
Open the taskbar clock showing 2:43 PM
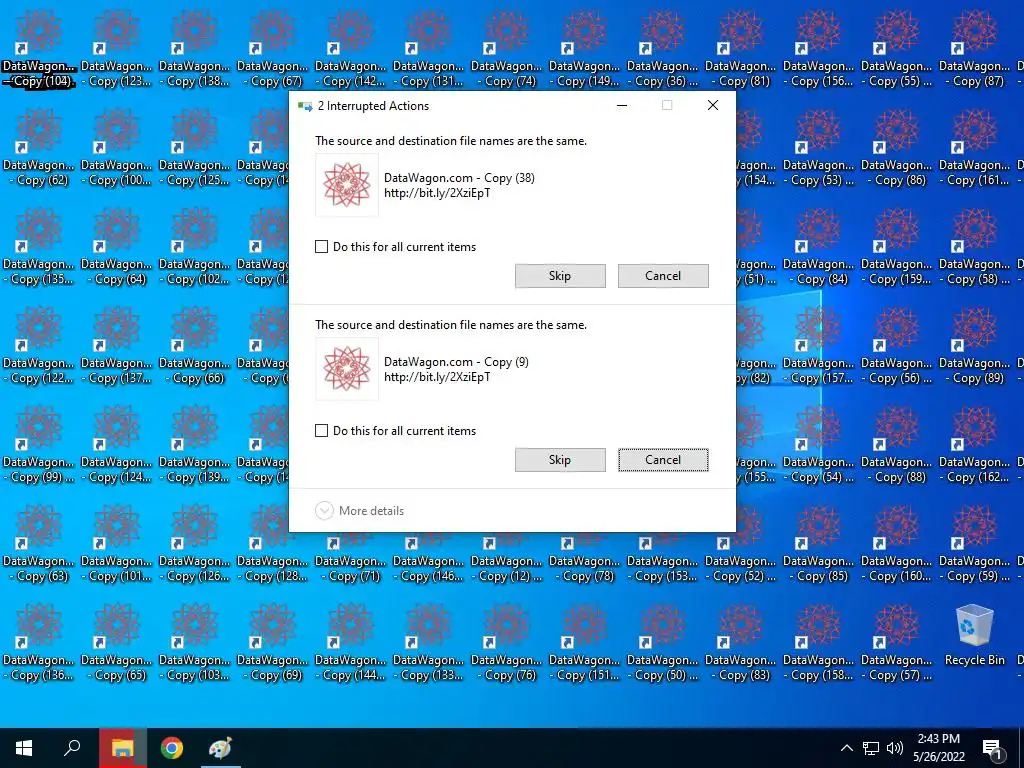pyautogui.click(x=939, y=748)
